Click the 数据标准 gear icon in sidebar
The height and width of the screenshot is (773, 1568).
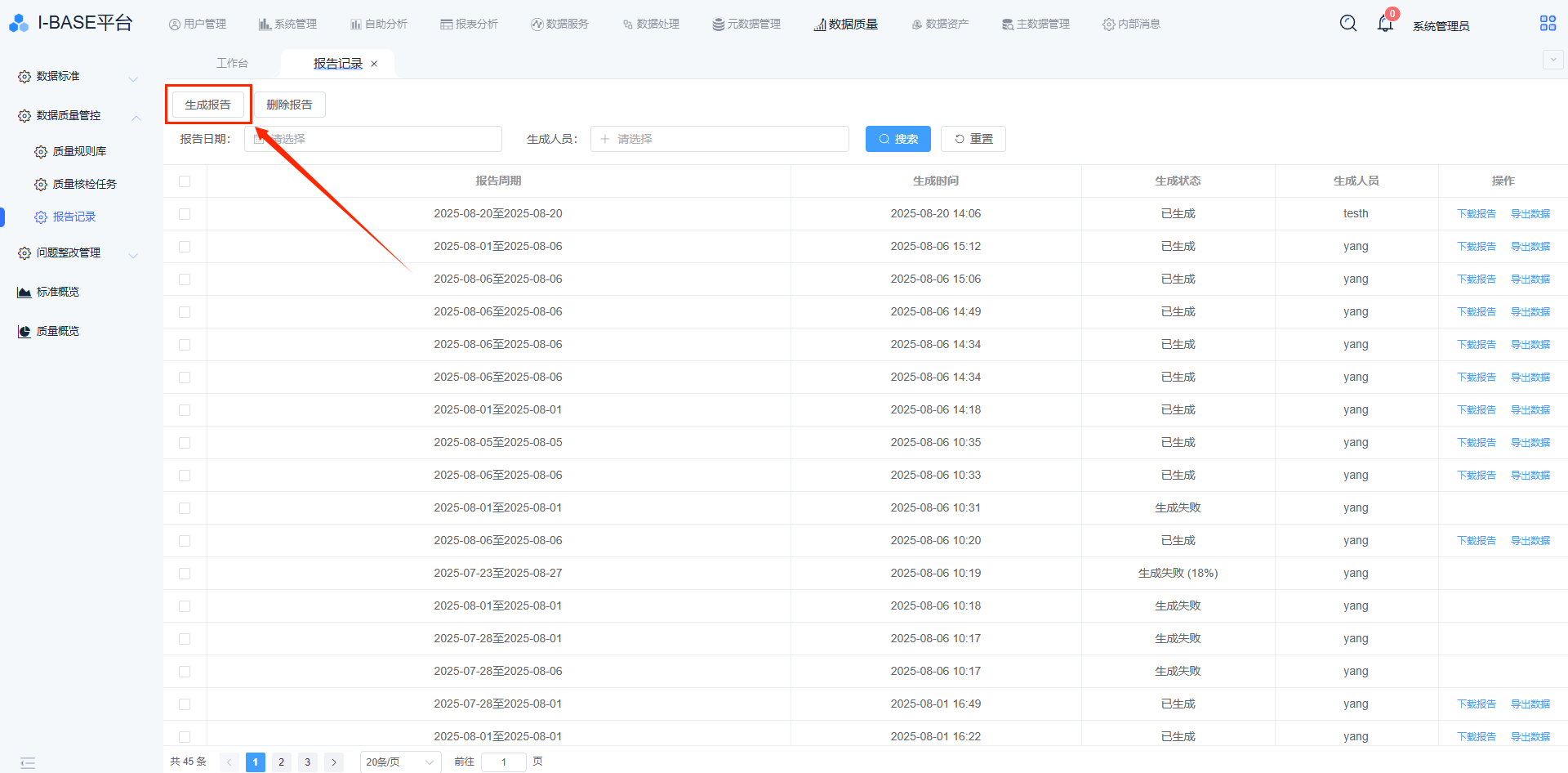point(24,77)
